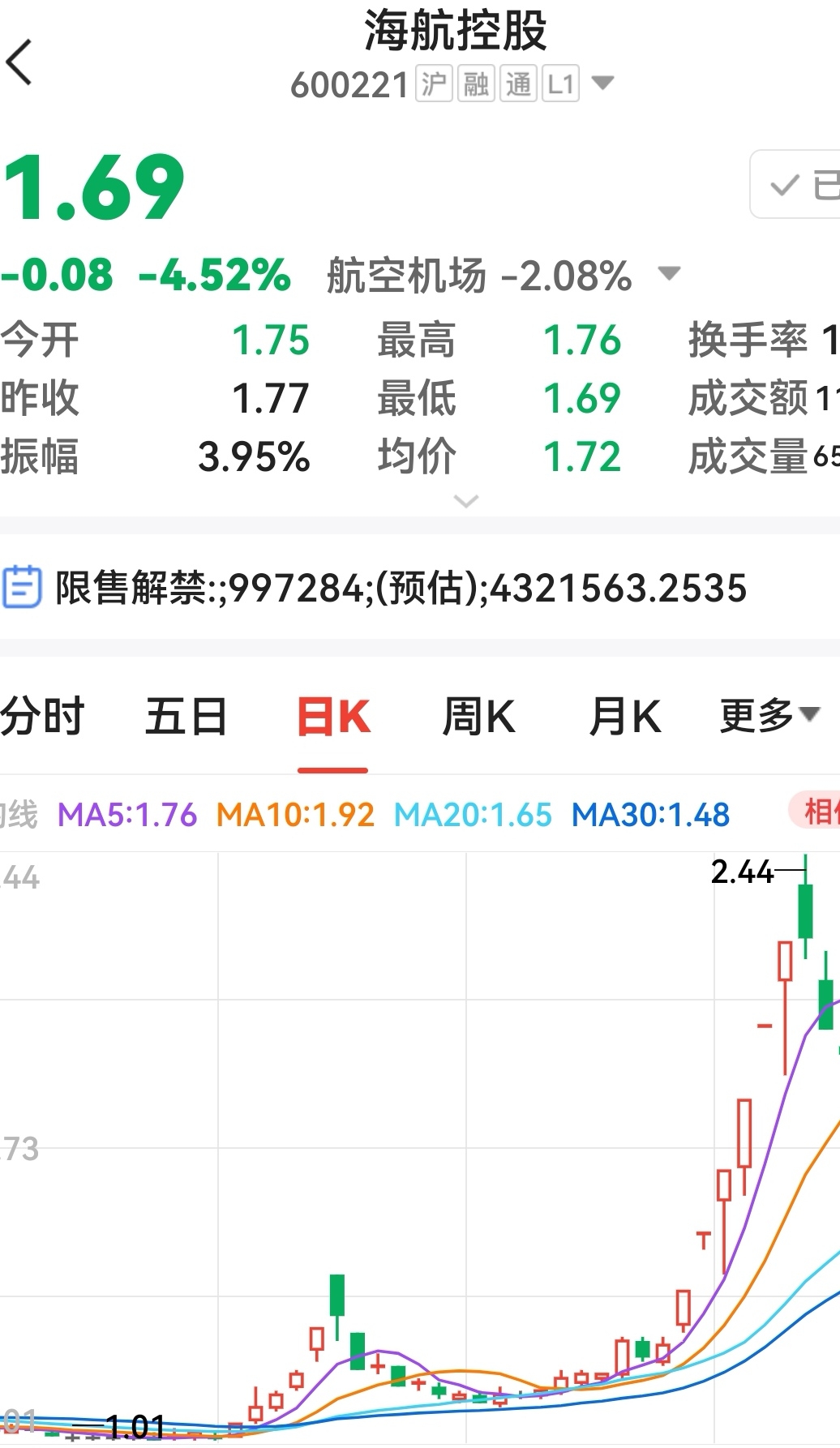The width and height of the screenshot is (840, 1448).
Task: Tap the MA20:1.65 indicator label
Action: 473,814
